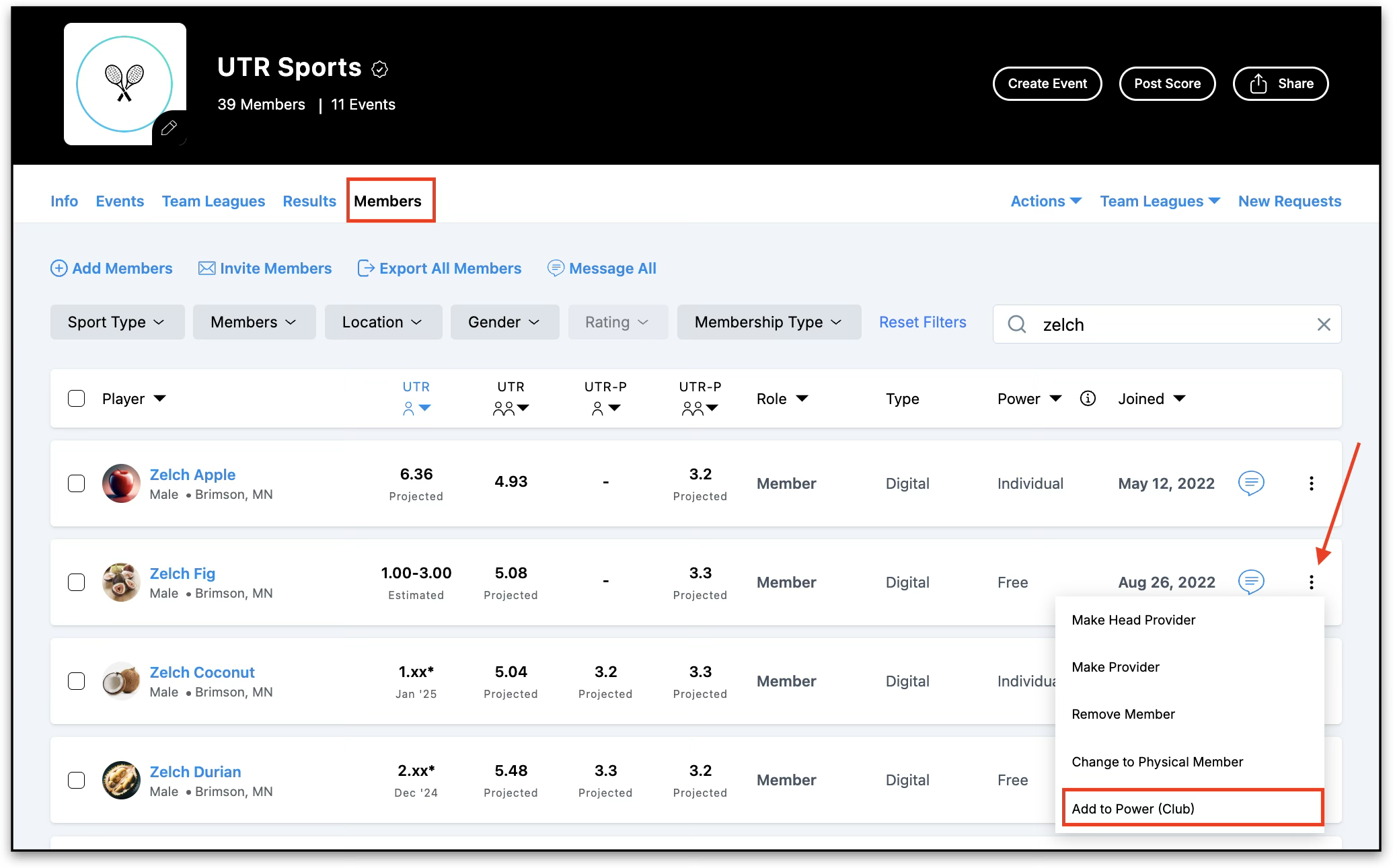Screen dimensions: 1393x868
Task: Click Export All Members
Action: (439, 268)
